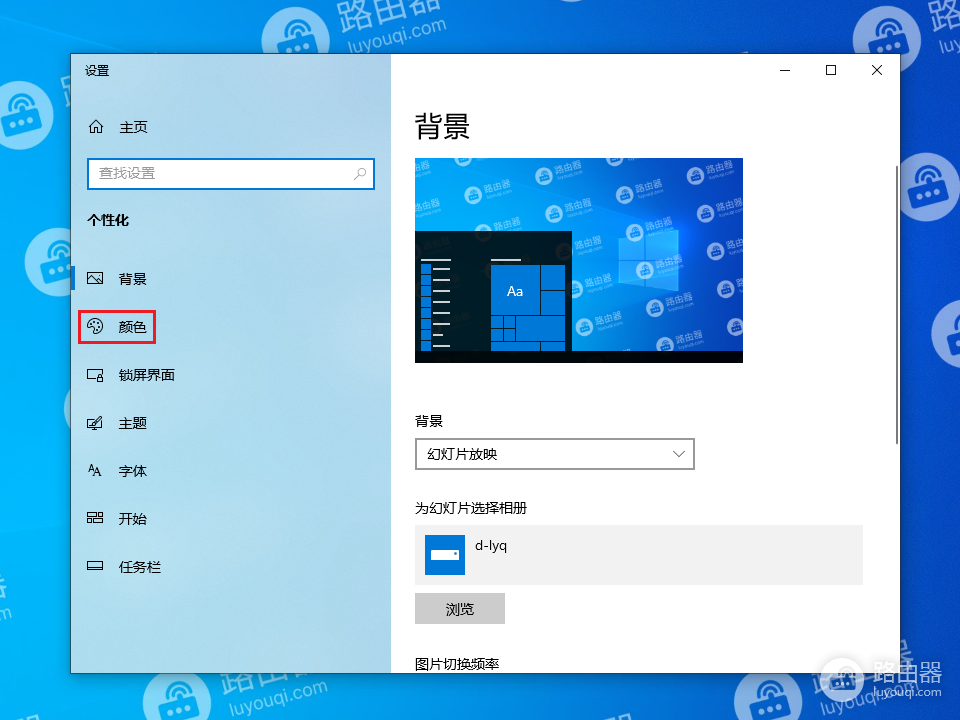Click the desktop background preview image
The width and height of the screenshot is (960, 720).
click(x=579, y=260)
